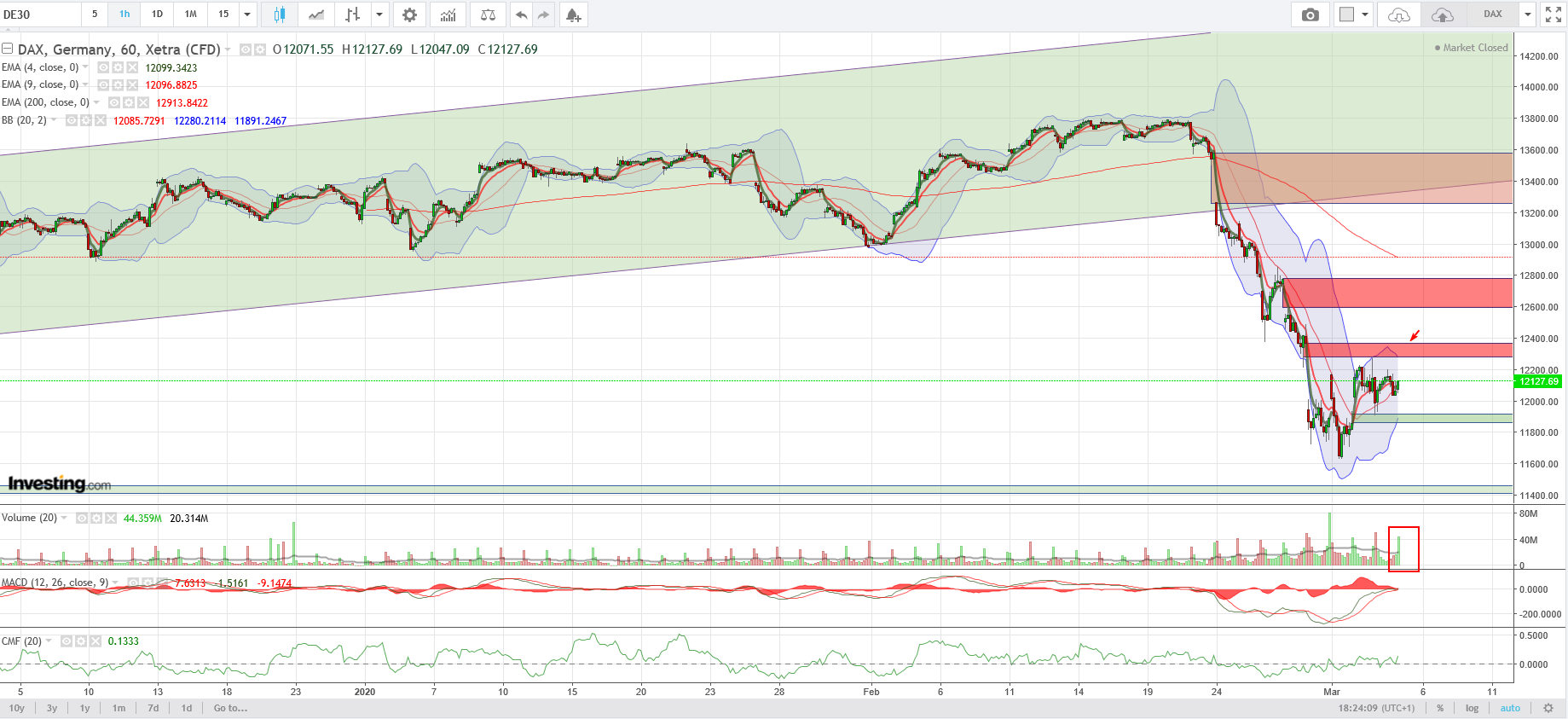Toggle percent scale mode

1440,708
